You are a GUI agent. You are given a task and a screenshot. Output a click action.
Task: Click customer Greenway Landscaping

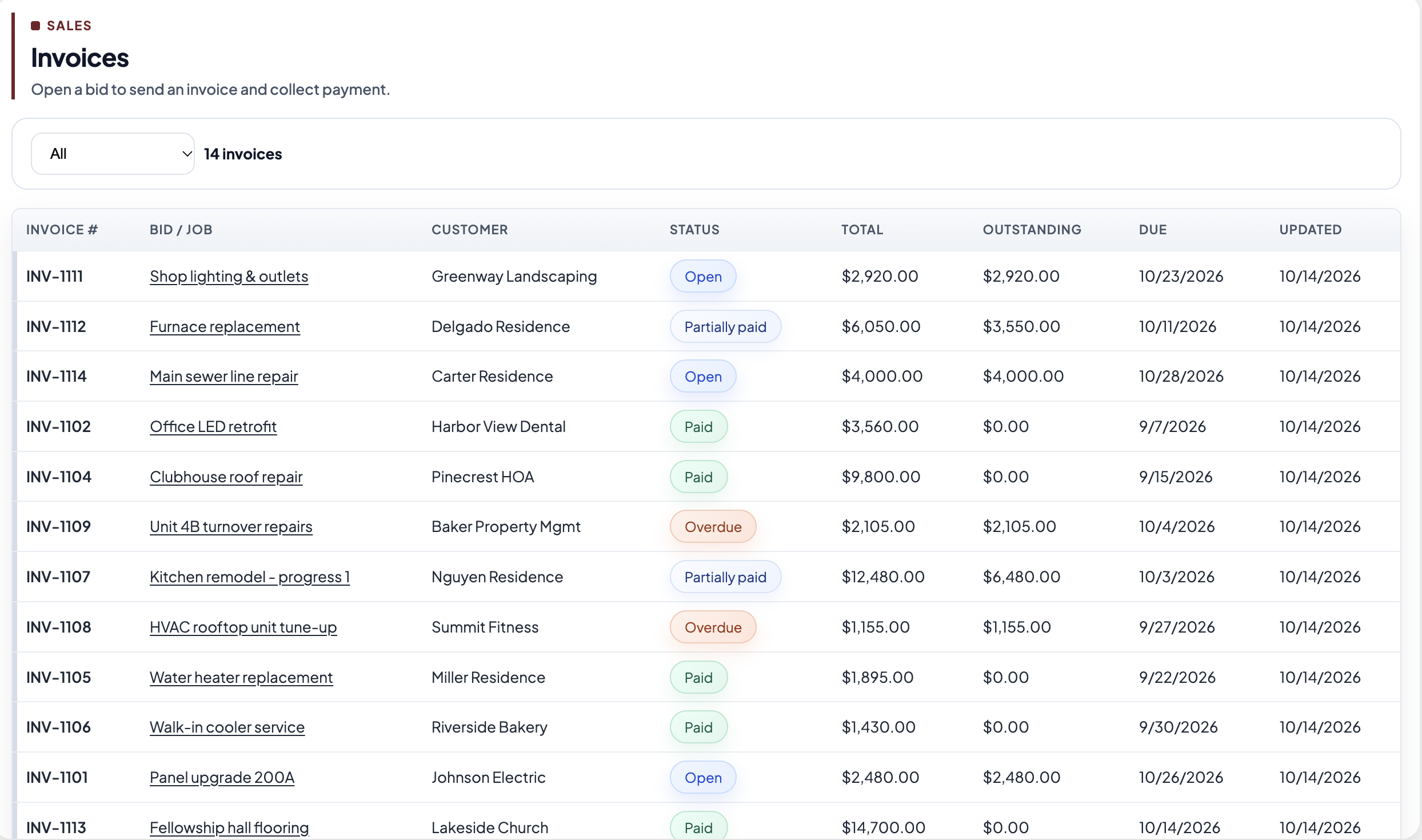point(514,277)
